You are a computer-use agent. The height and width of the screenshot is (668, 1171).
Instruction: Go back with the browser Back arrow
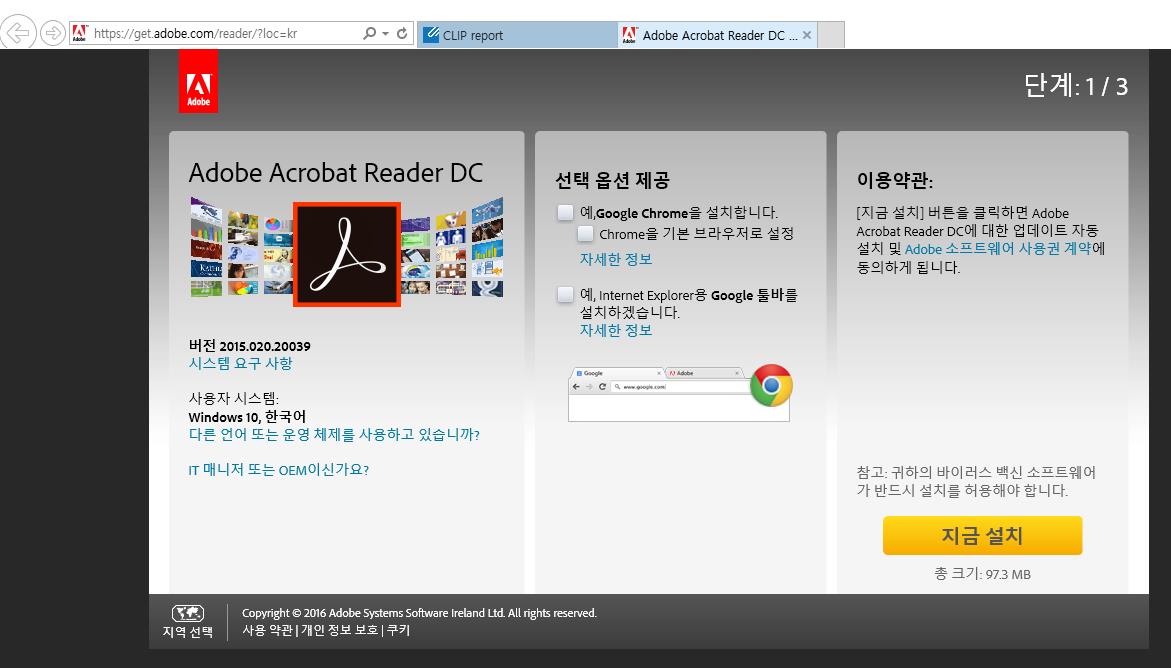18,33
